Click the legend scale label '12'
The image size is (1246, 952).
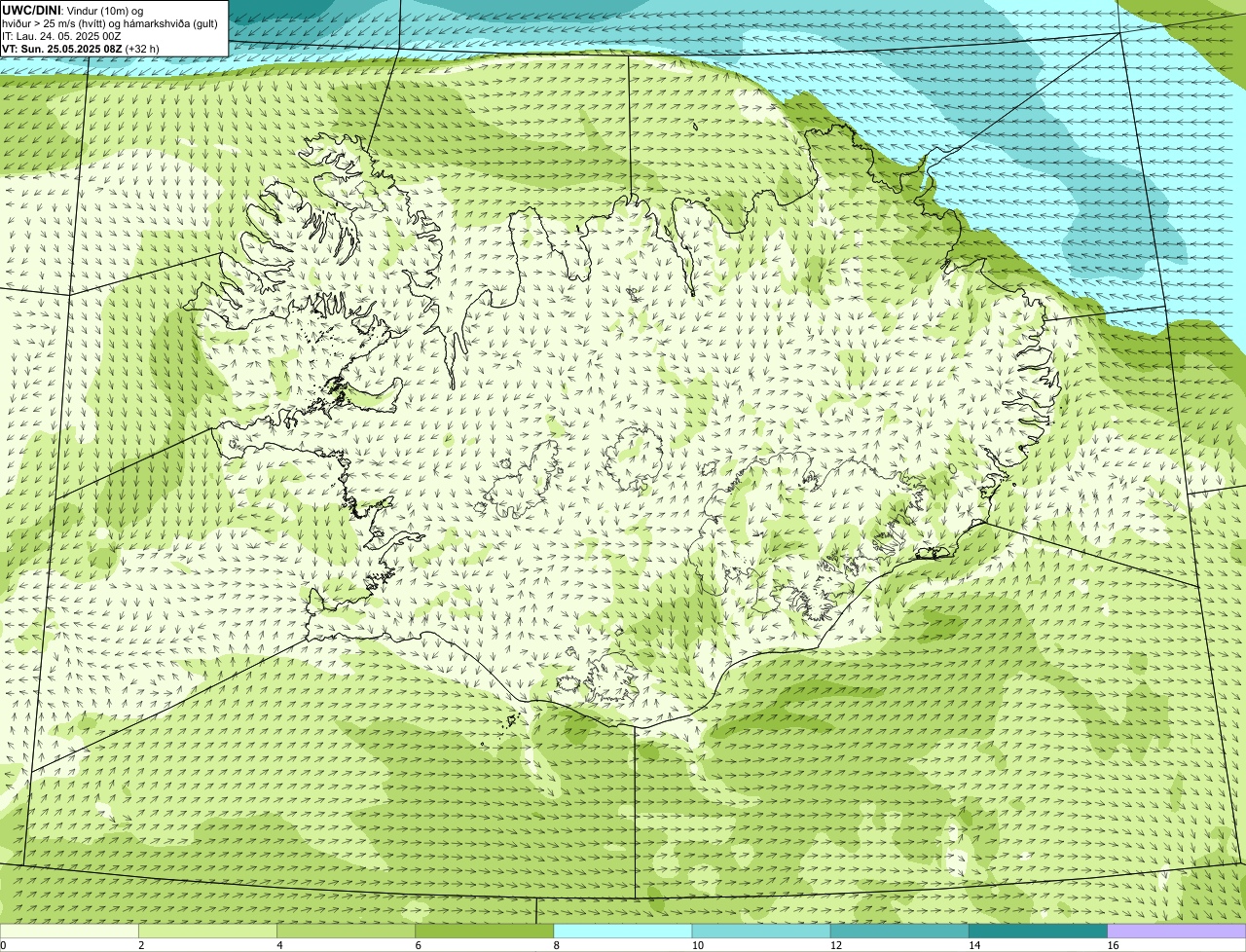[x=835, y=945]
